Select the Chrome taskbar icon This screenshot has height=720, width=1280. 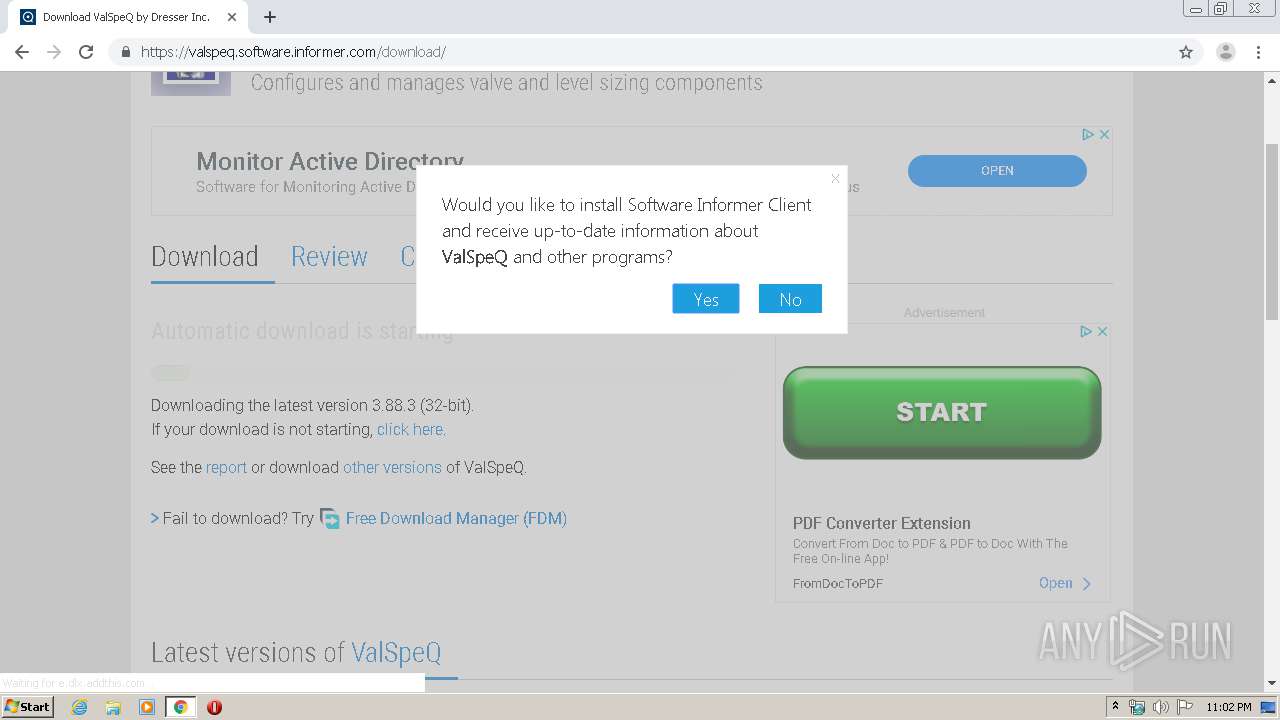[180, 707]
